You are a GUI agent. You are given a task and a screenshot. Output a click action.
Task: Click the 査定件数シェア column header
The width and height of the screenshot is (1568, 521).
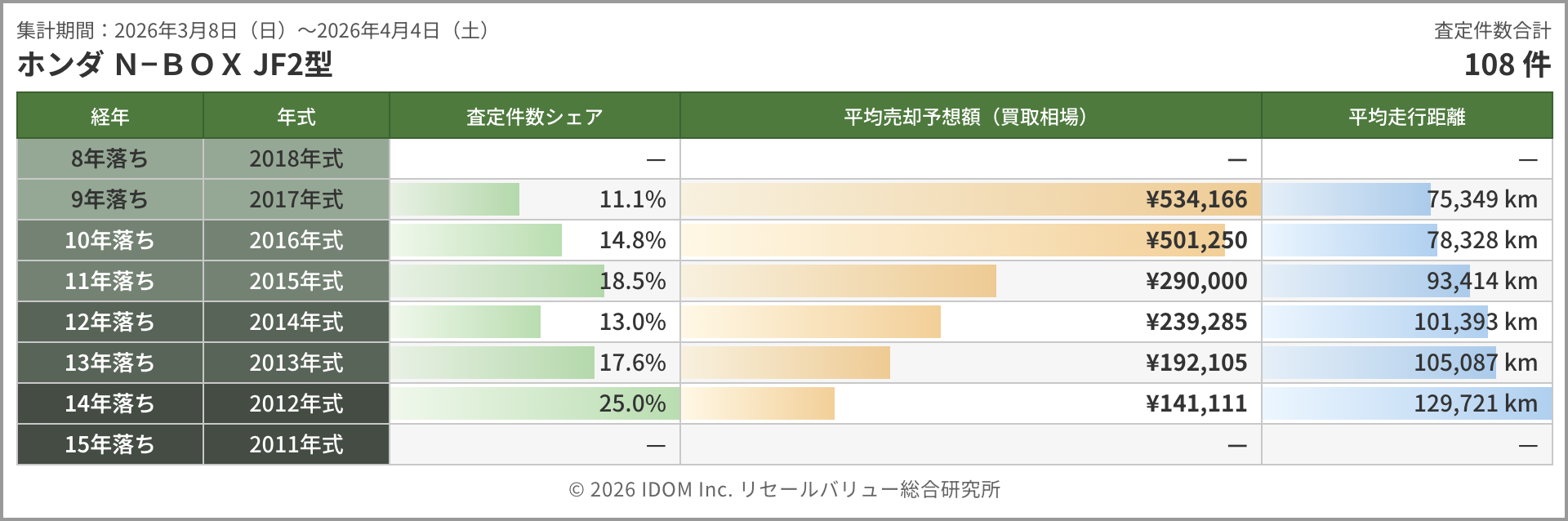pos(534,117)
